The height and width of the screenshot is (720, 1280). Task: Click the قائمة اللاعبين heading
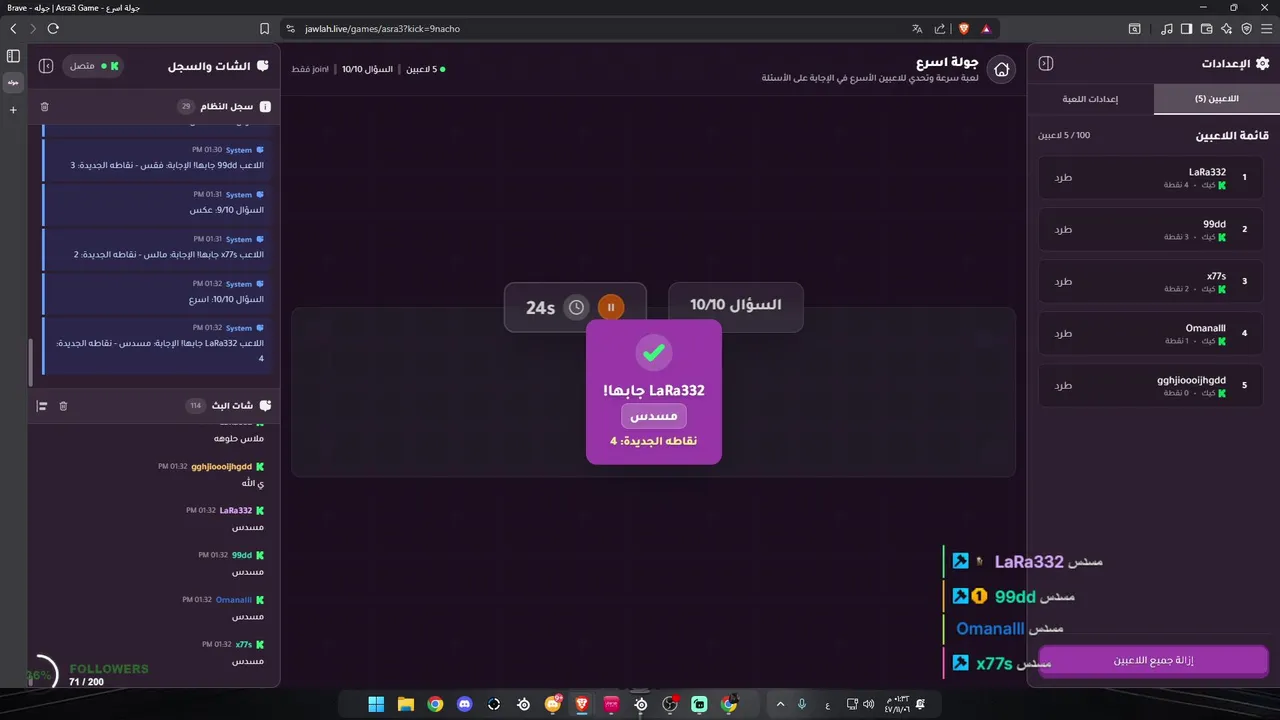1232,136
